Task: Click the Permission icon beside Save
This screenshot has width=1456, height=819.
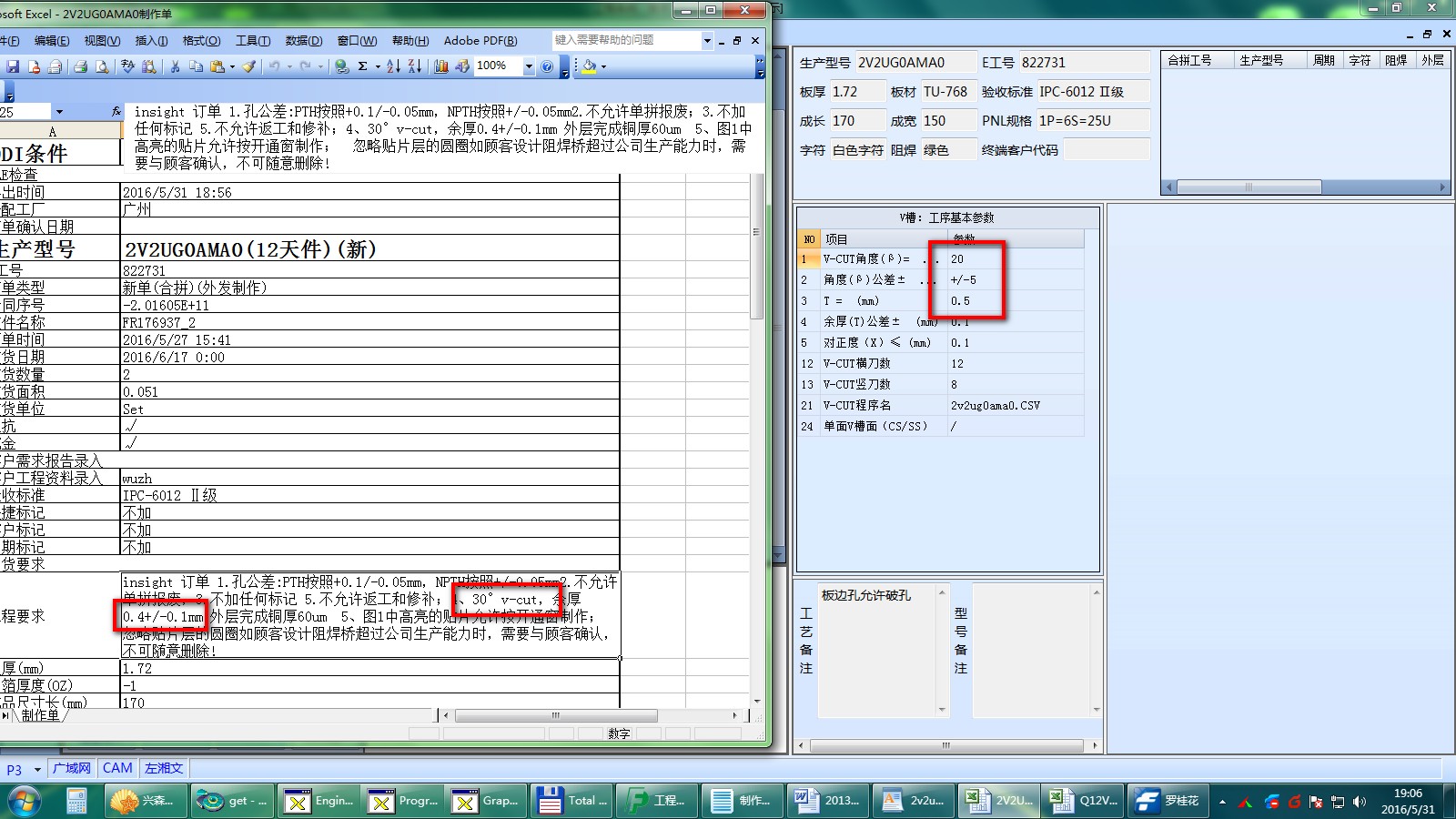Action: [x=35, y=66]
